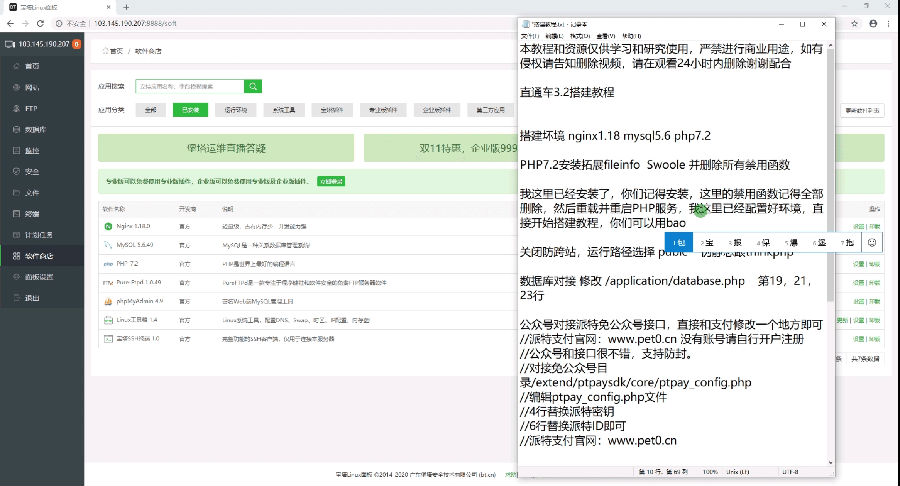
Task: Select the 第三方应用 category filter
Action: [491, 110]
